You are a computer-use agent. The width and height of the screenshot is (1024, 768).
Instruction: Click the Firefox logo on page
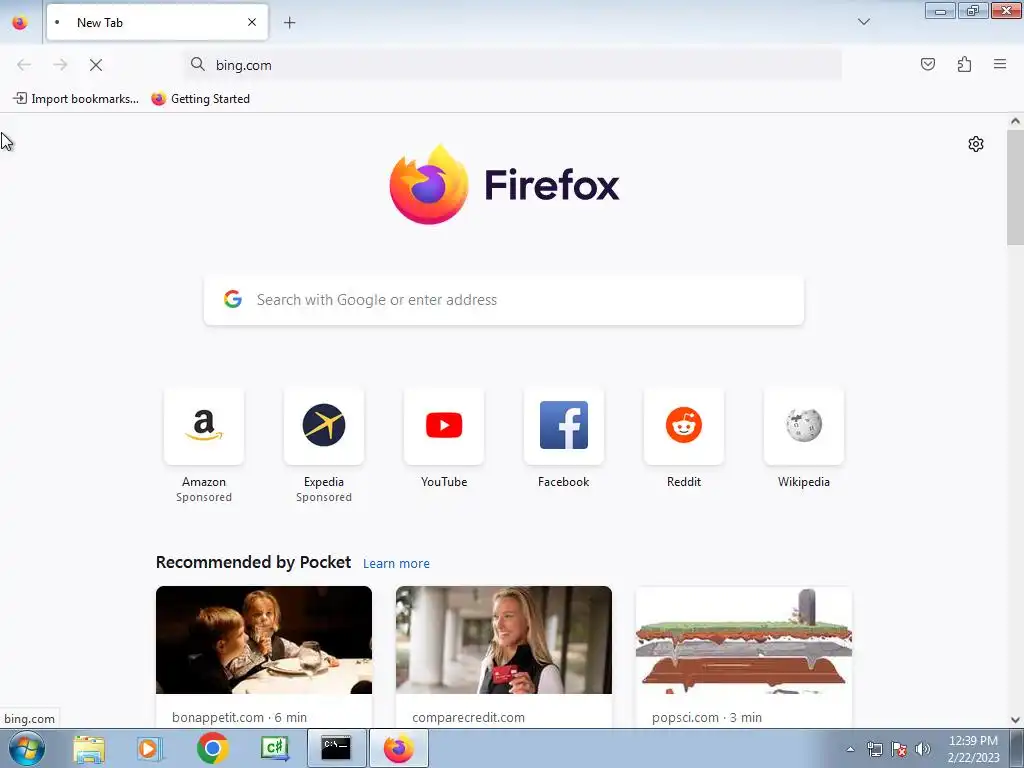pyautogui.click(x=504, y=185)
